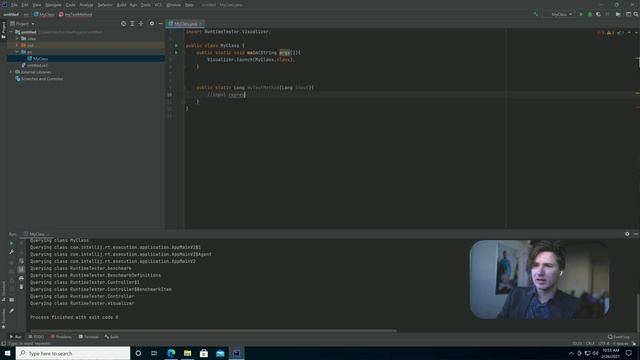Click the Search Everywhere magnifier icon
This screenshot has width=640, height=360.
point(636,14)
